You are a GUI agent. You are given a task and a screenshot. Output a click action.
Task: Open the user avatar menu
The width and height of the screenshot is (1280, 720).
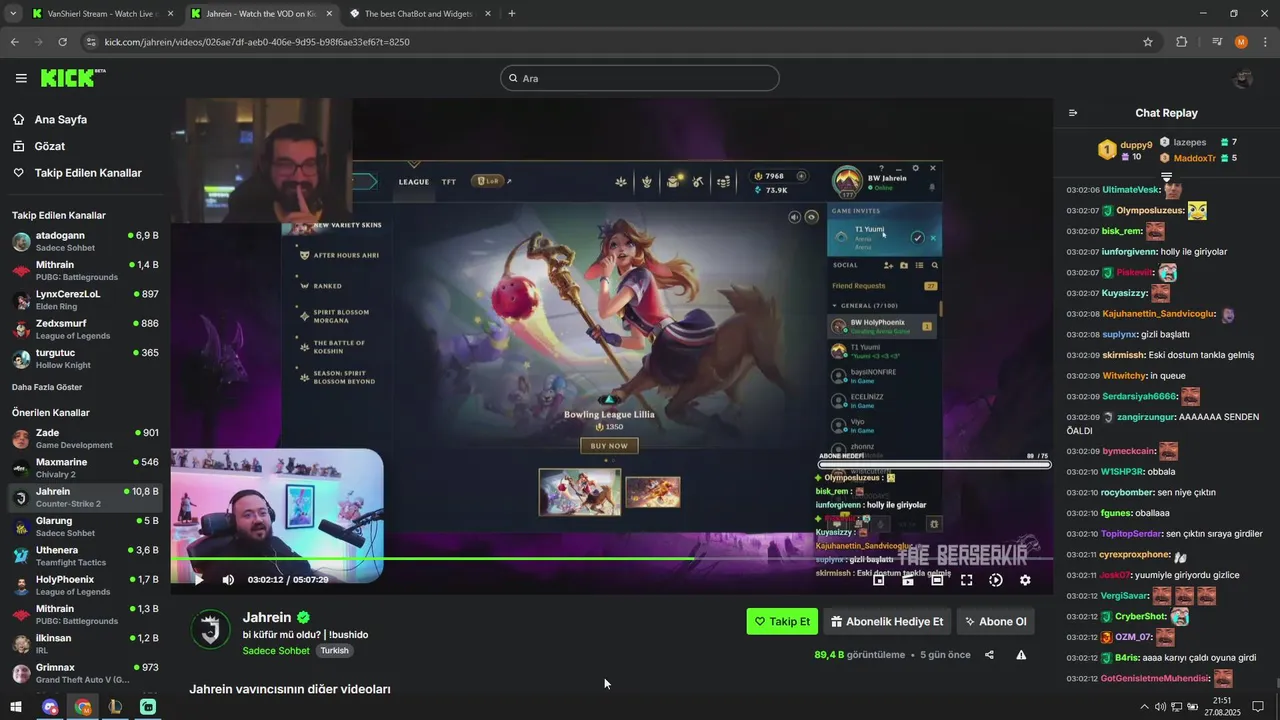coord(1243,78)
